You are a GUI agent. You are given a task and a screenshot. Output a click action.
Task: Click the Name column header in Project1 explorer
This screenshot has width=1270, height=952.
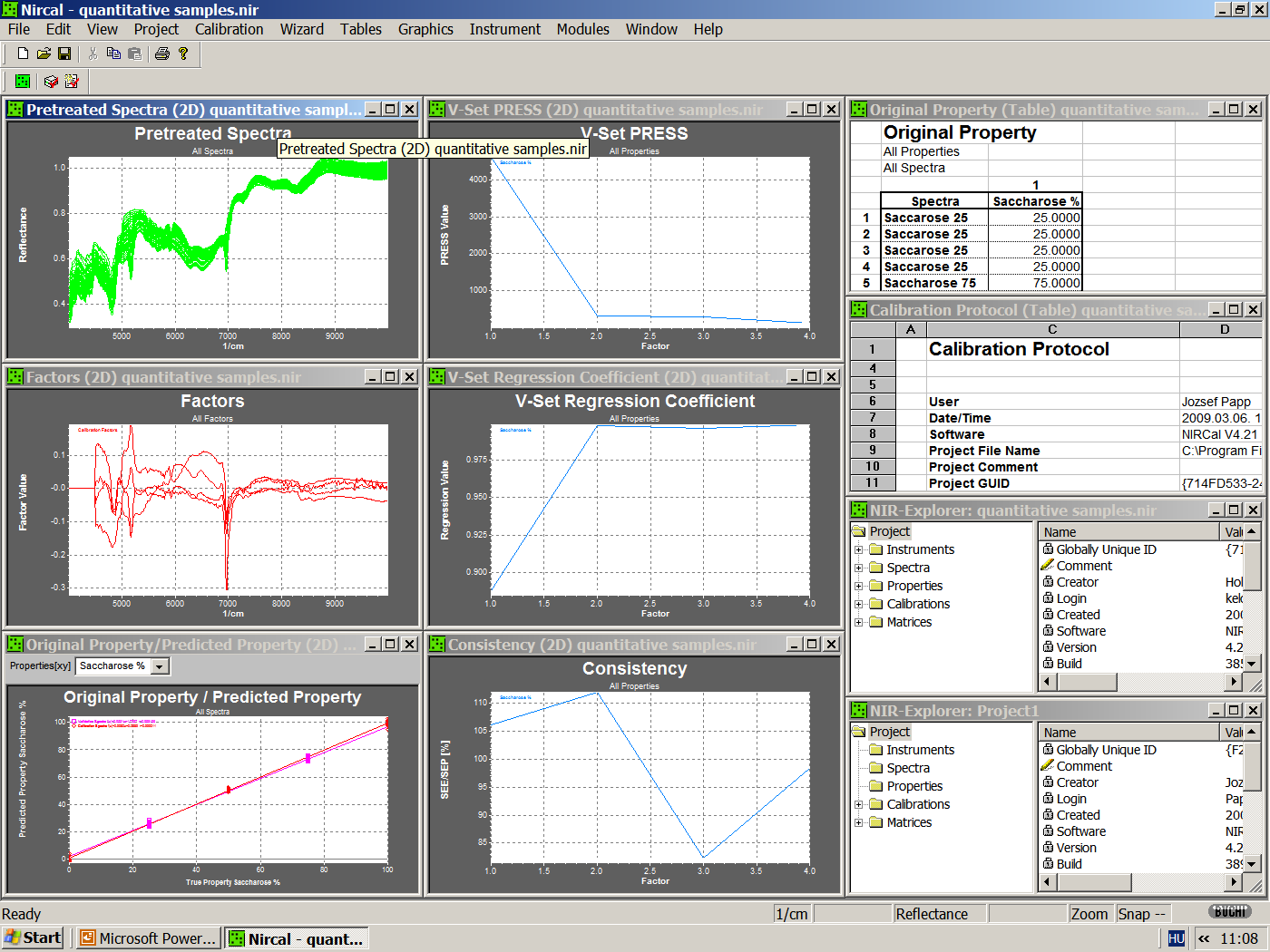click(1129, 733)
